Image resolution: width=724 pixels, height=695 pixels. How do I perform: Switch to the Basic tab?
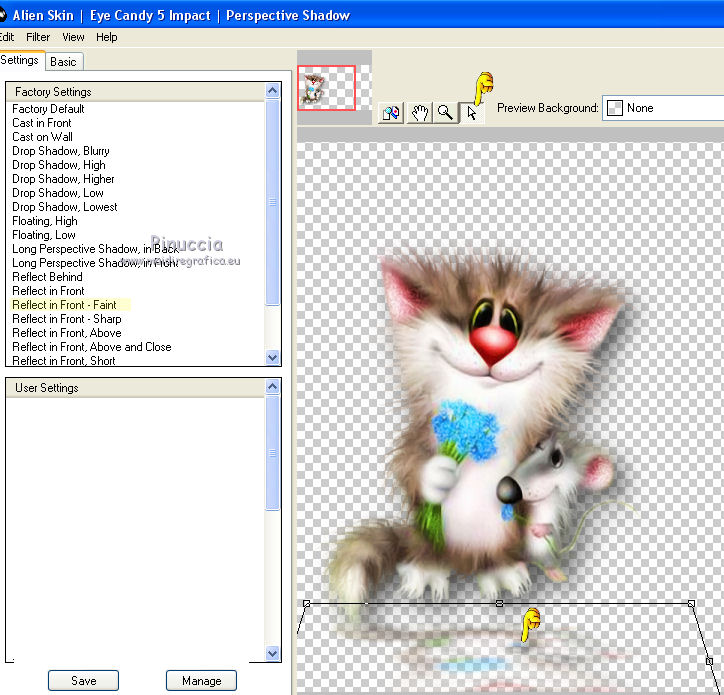pyautogui.click(x=63, y=62)
